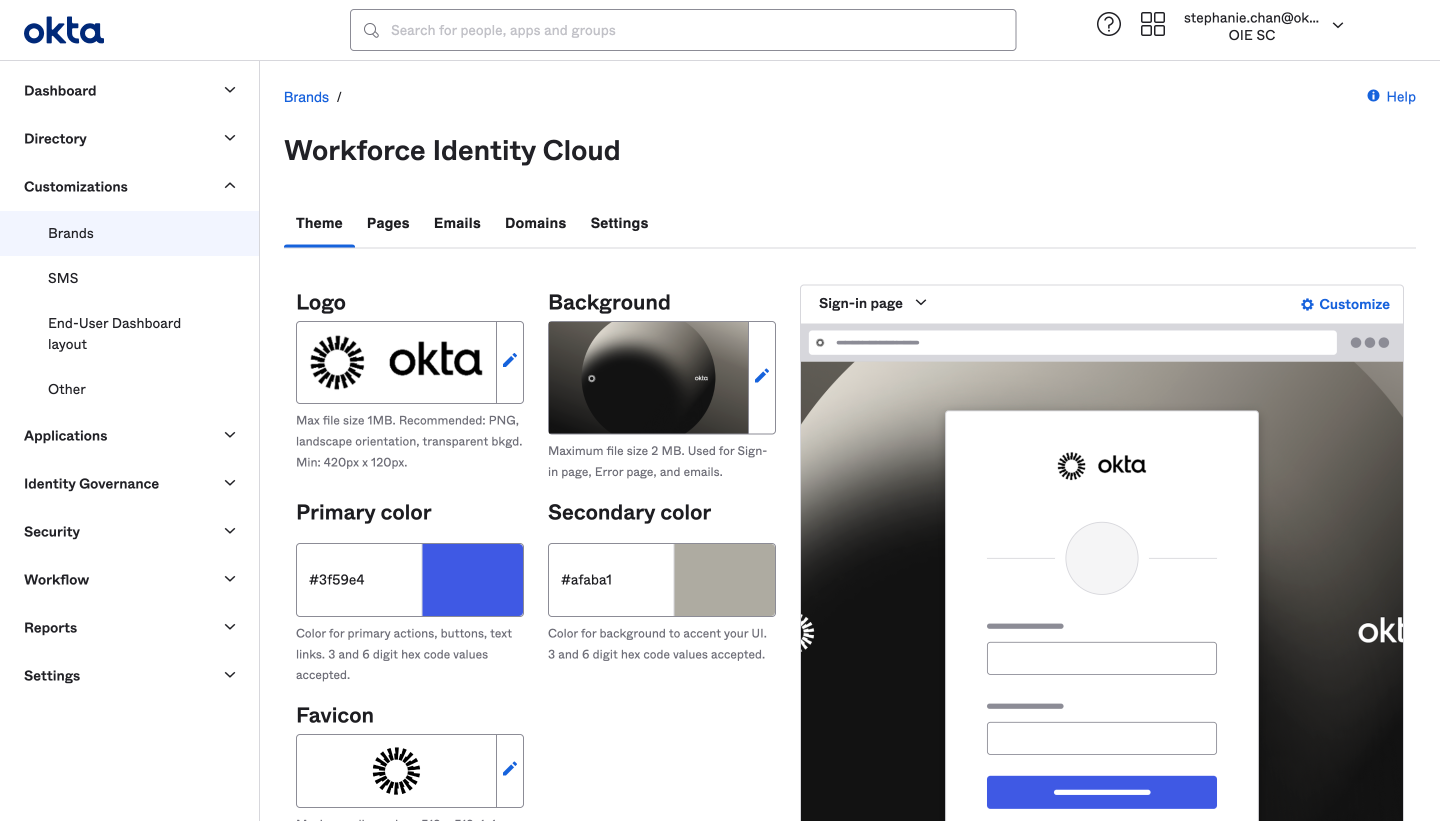Select Brands in the sidebar
Image resolution: width=1440 pixels, height=821 pixels.
pos(130,233)
